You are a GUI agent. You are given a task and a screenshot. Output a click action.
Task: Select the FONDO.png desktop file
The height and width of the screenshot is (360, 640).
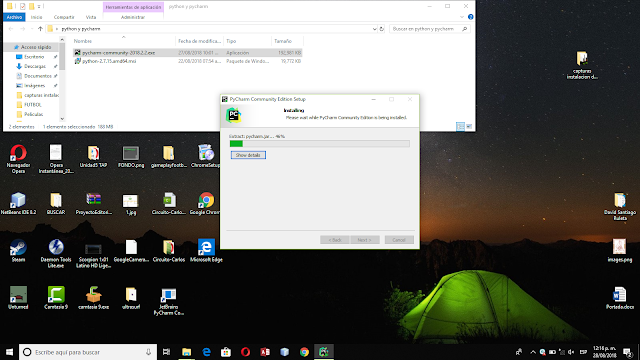[x=131, y=157]
